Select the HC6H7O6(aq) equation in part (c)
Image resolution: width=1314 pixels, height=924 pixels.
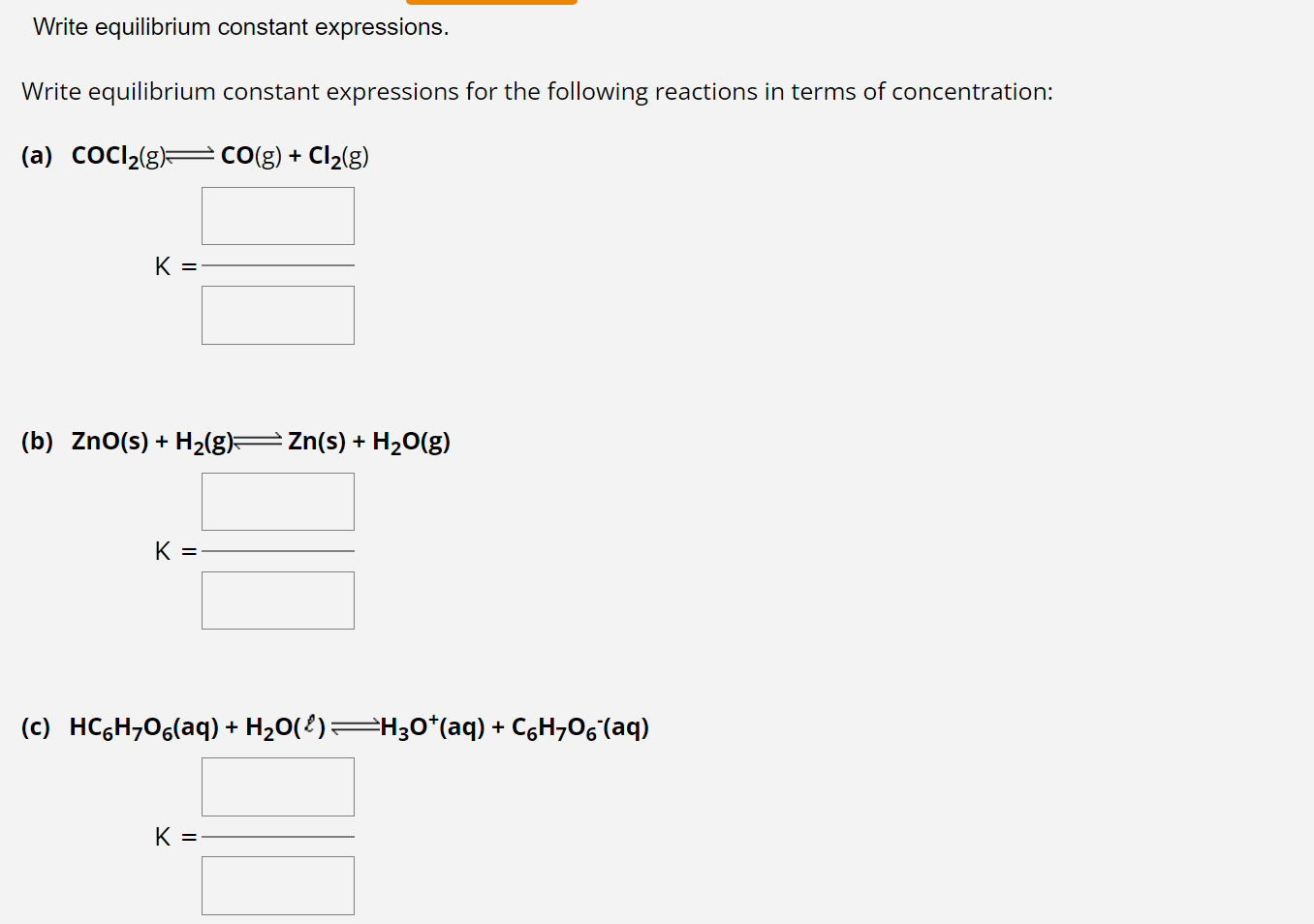[359, 726]
